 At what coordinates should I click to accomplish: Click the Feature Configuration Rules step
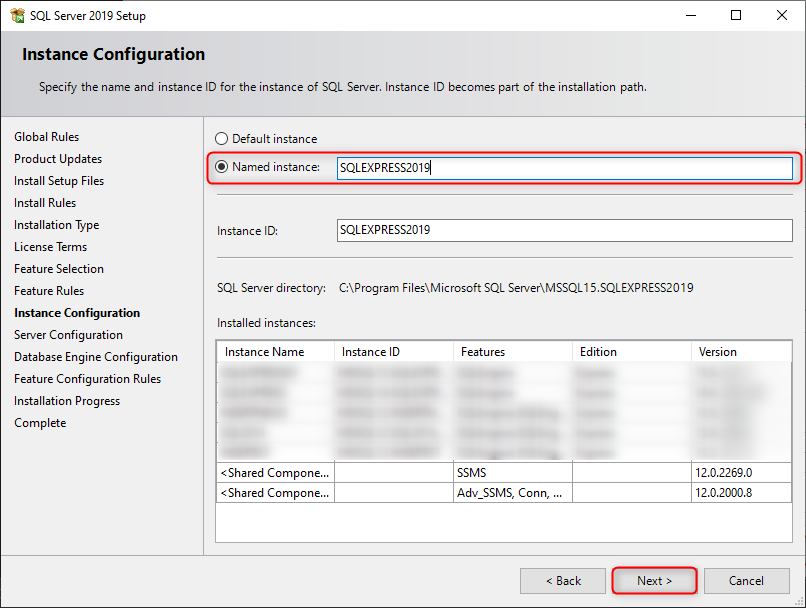point(87,379)
